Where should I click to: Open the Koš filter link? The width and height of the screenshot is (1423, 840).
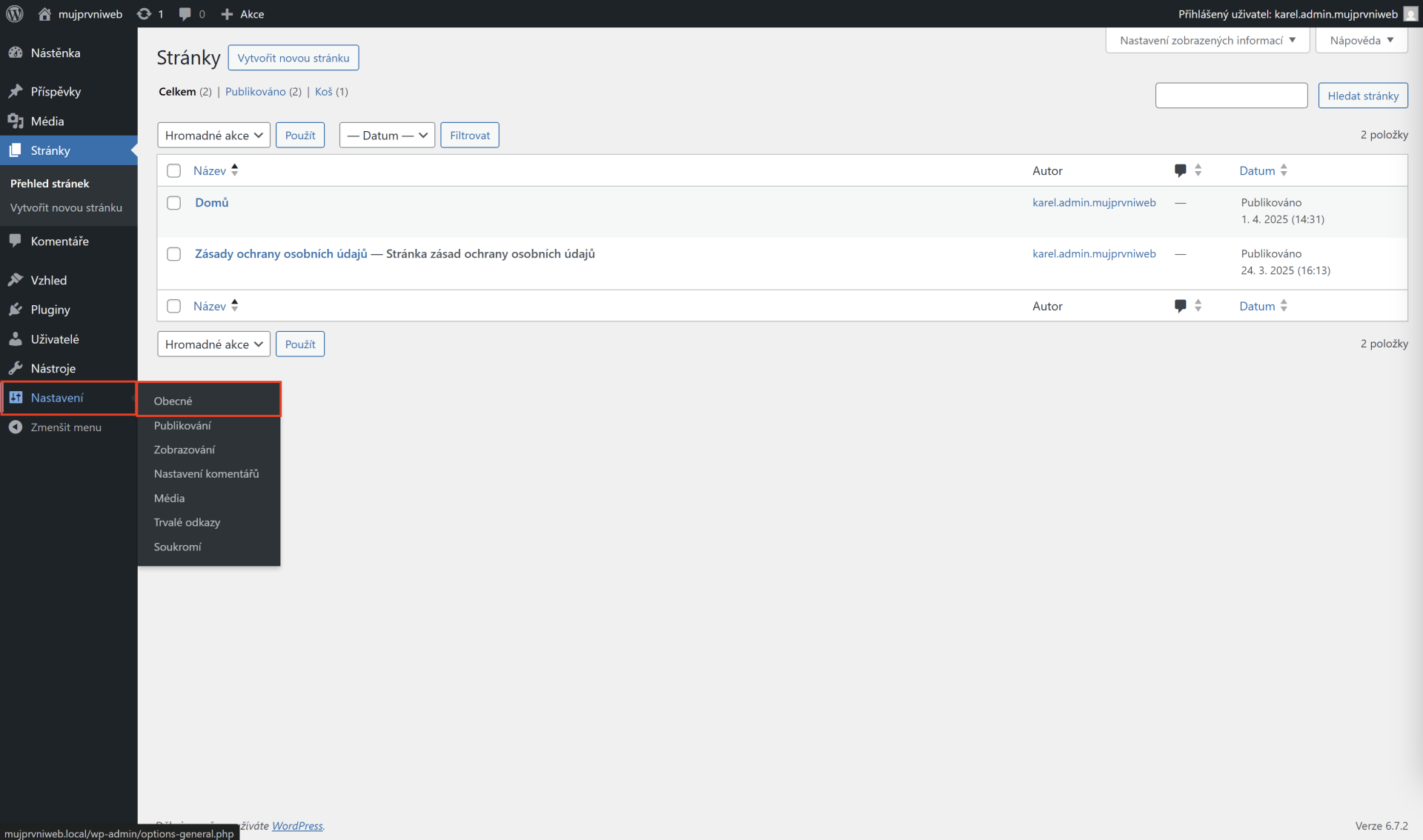coord(324,92)
